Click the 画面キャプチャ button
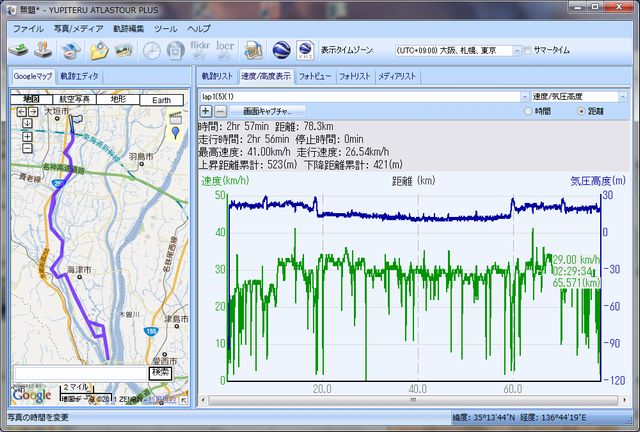 coord(267,111)
